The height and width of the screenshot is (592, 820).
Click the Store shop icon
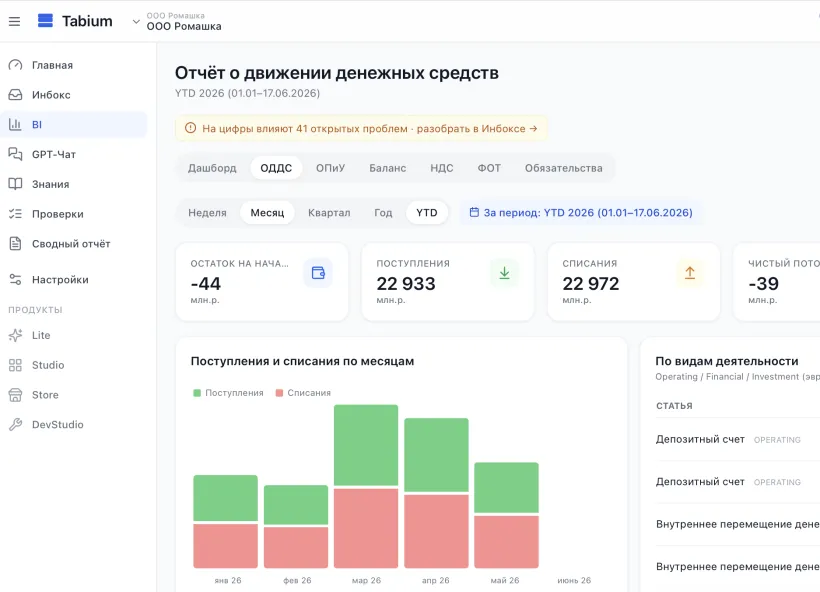pos(16,395)
